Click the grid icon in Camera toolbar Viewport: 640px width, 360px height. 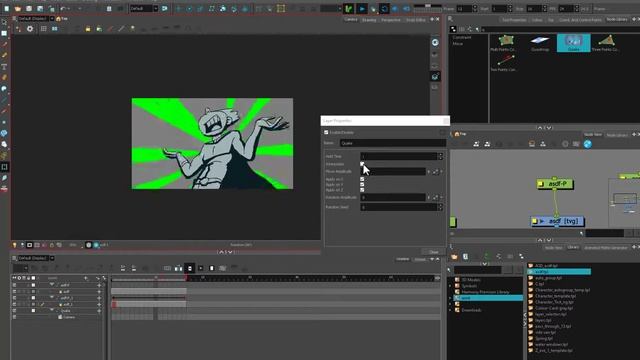44,29
